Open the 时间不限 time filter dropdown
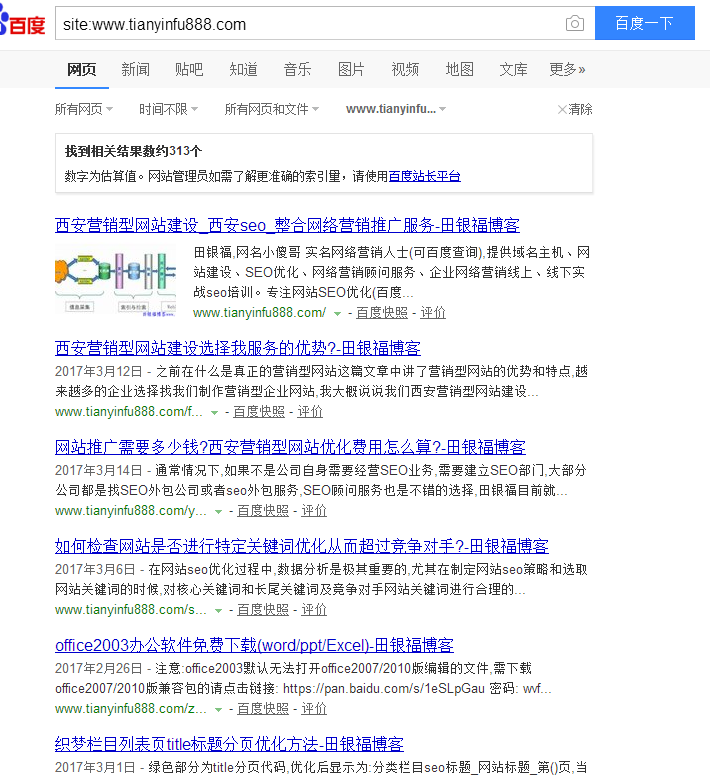Image resolution: width=710 pixels, height=776 pixels. (168, 109)
